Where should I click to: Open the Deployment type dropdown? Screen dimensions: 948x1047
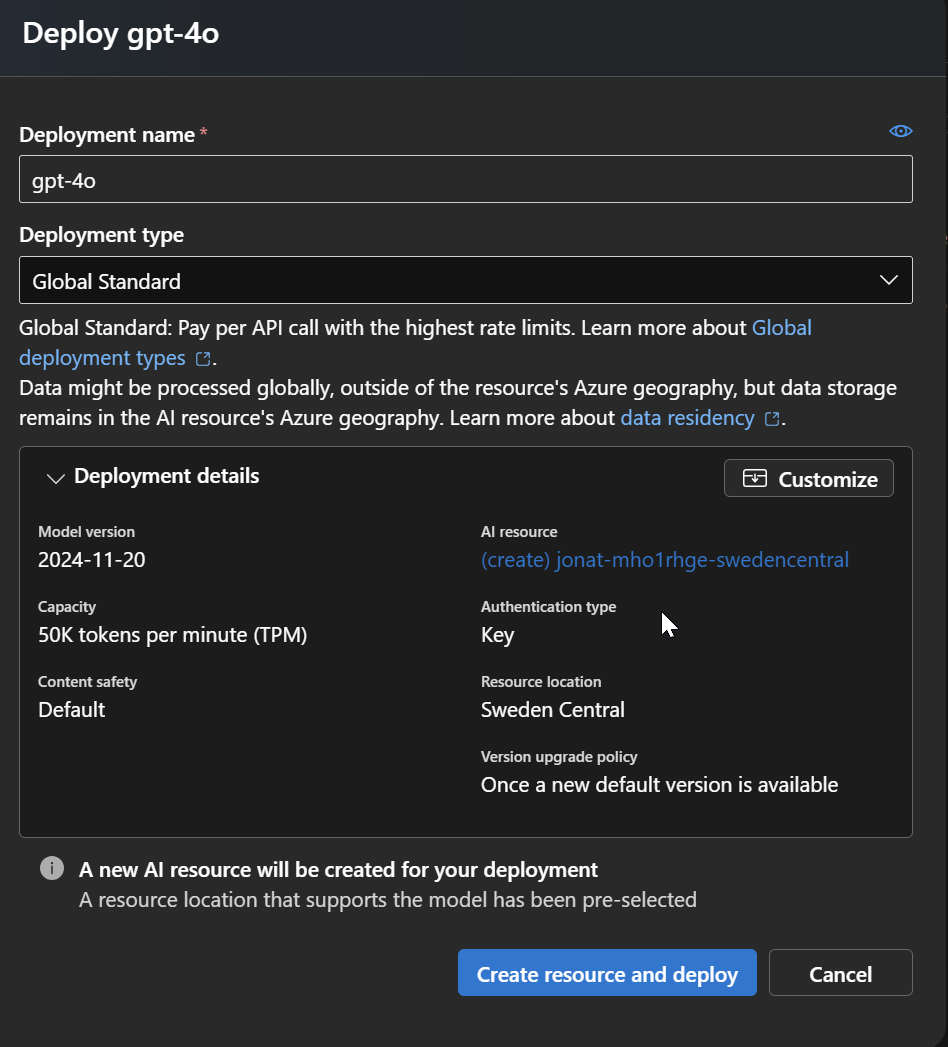pyautogui.click(x=465, y=280)
